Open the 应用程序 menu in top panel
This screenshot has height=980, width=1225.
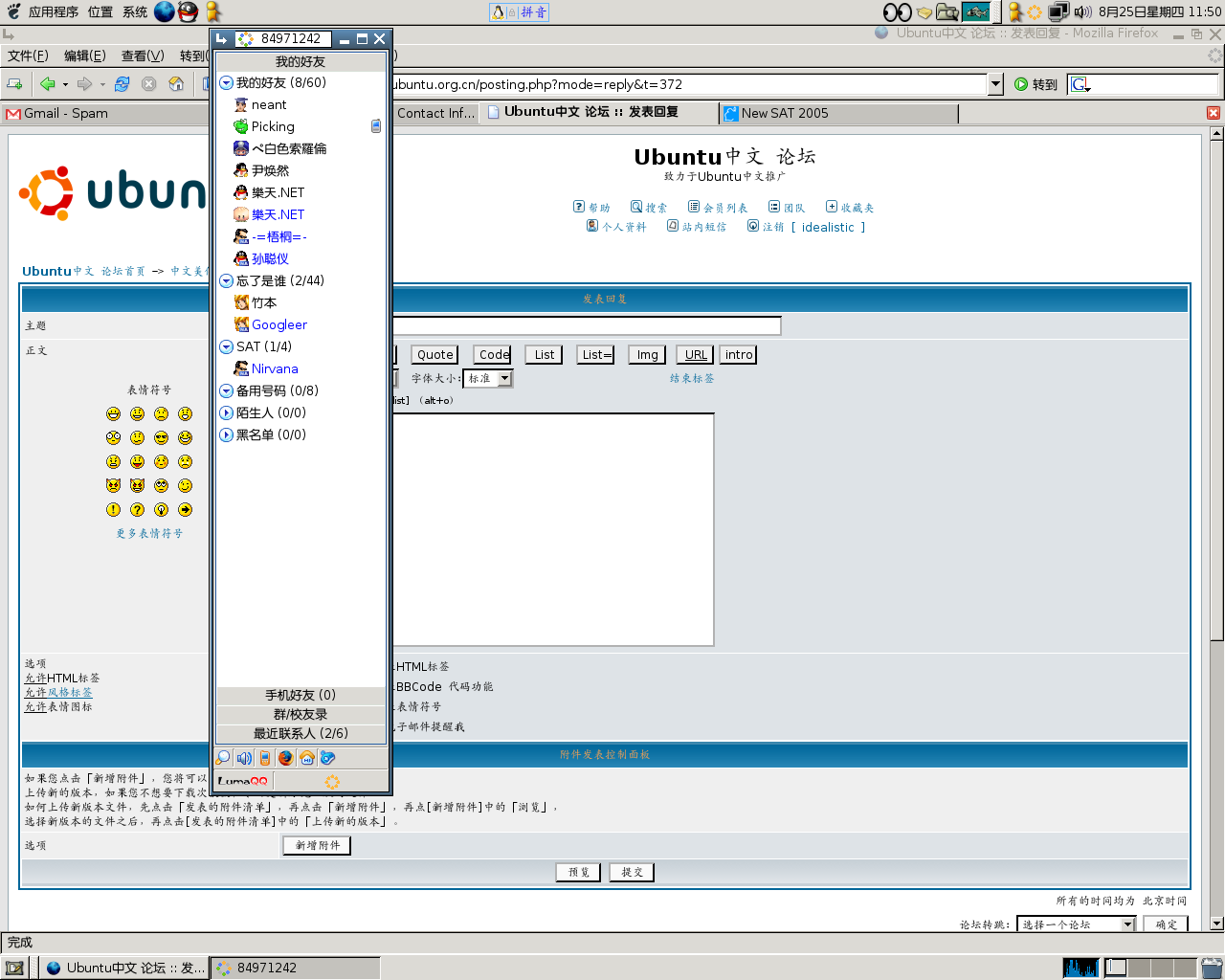coord(54,11)
